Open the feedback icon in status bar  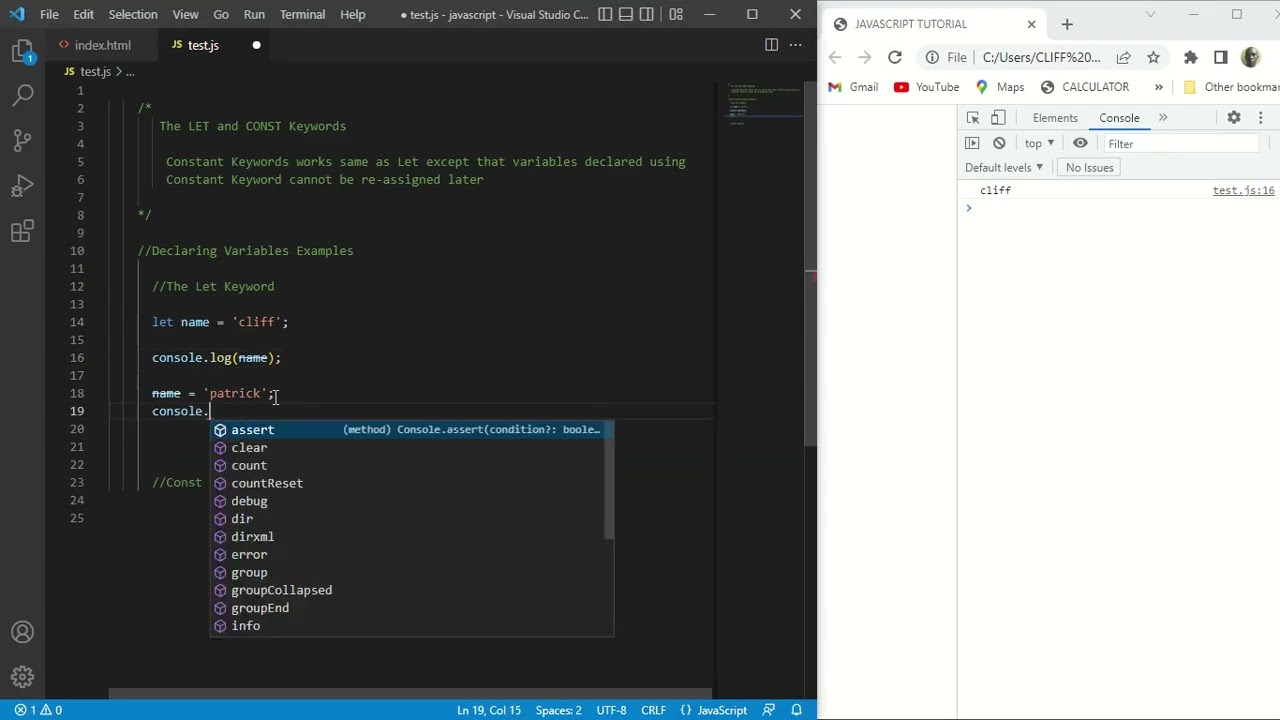tap(769, 710)
